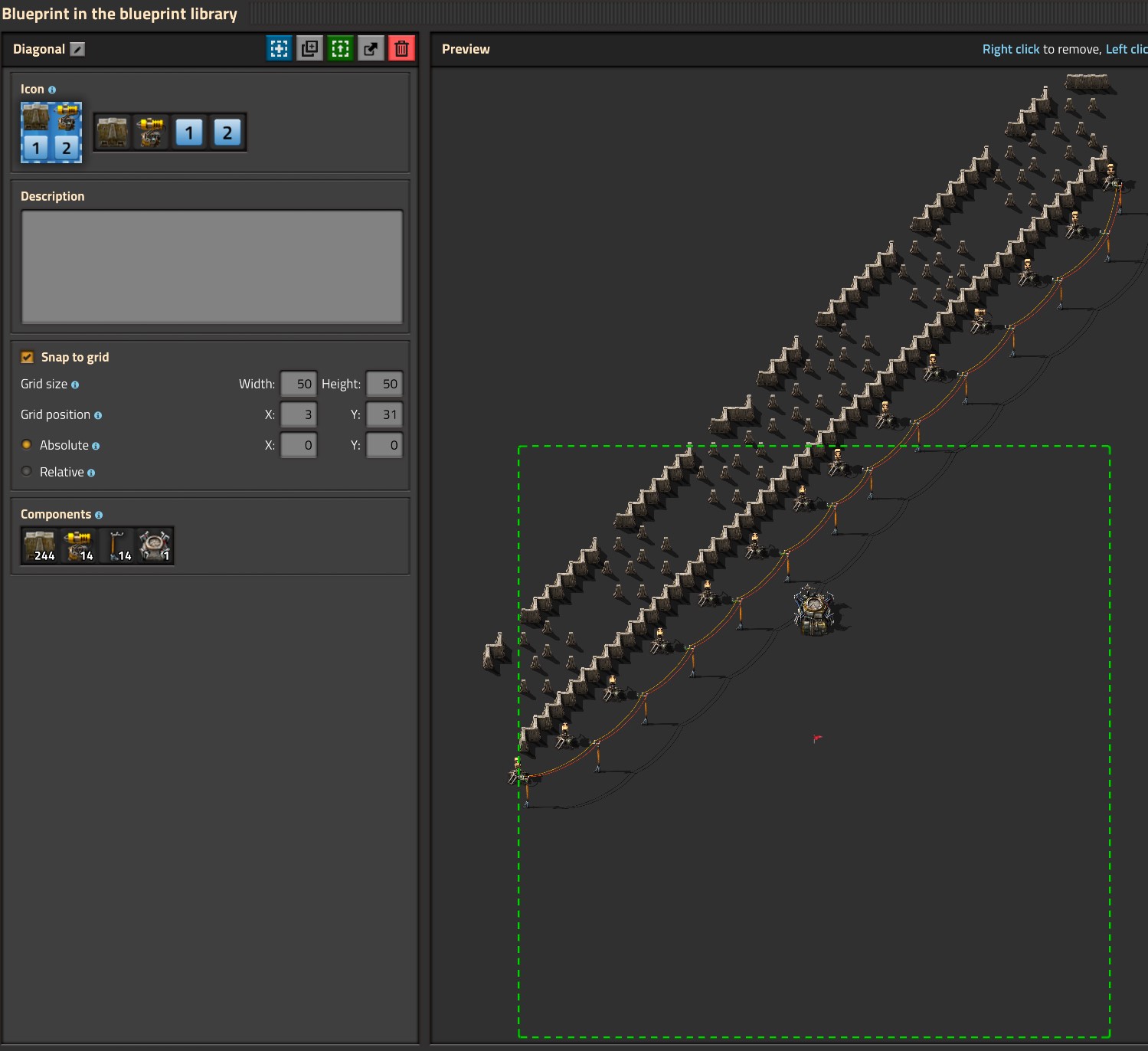Edit the grid Height field
Viewport: 1148px width, 1051px height.
click(384, 384)
